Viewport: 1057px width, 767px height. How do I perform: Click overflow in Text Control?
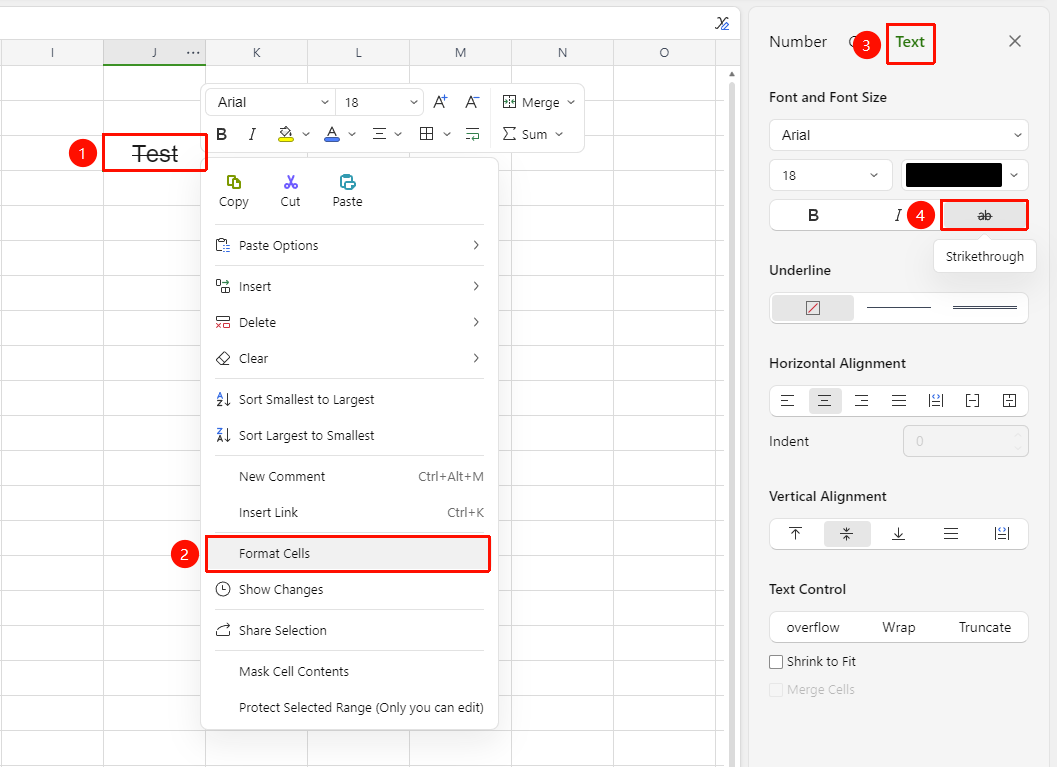813,627
